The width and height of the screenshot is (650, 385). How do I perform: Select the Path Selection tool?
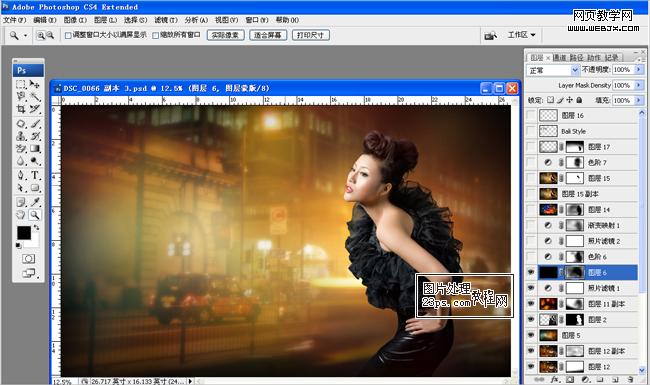pyautogui.click(x=21, y=188)
